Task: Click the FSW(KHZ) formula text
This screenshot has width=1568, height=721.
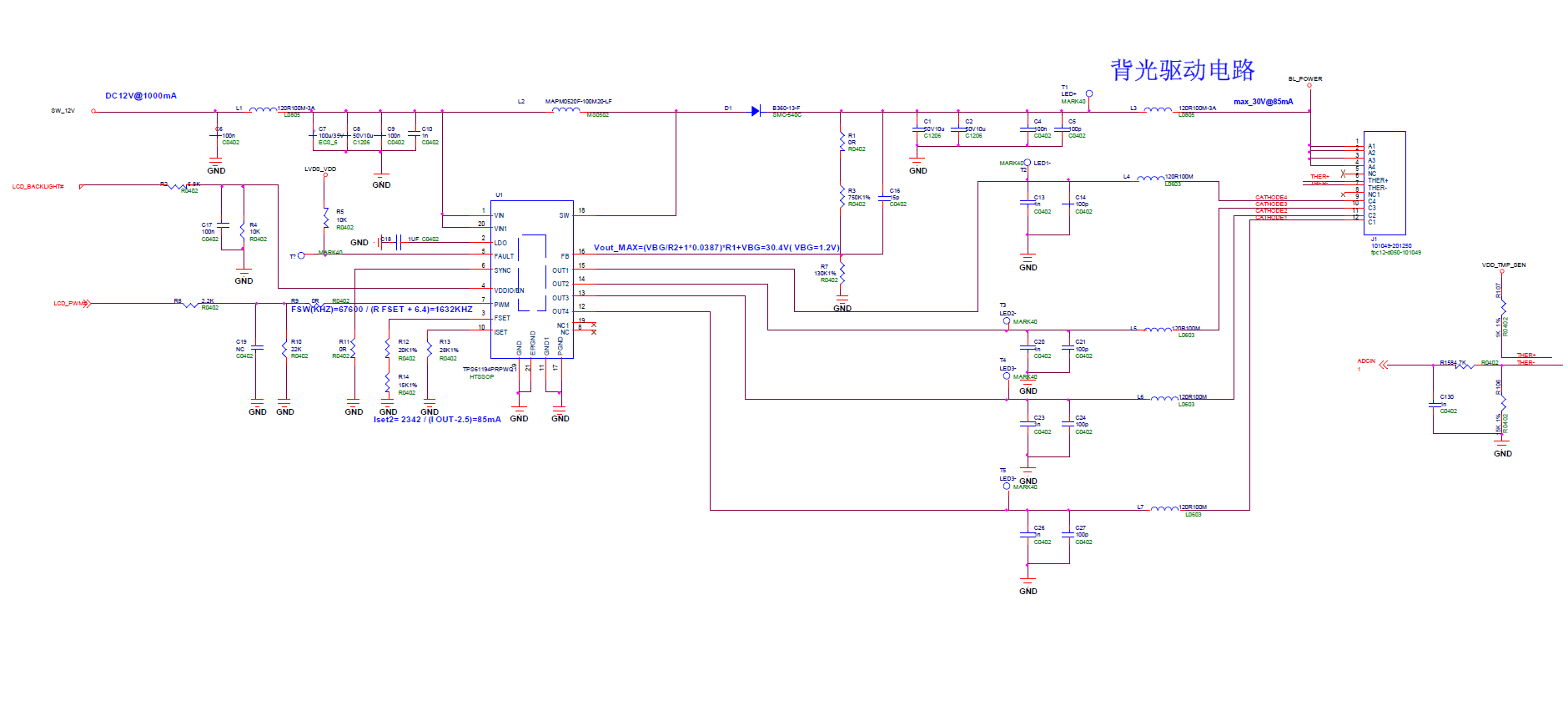Action: [382, 310]
